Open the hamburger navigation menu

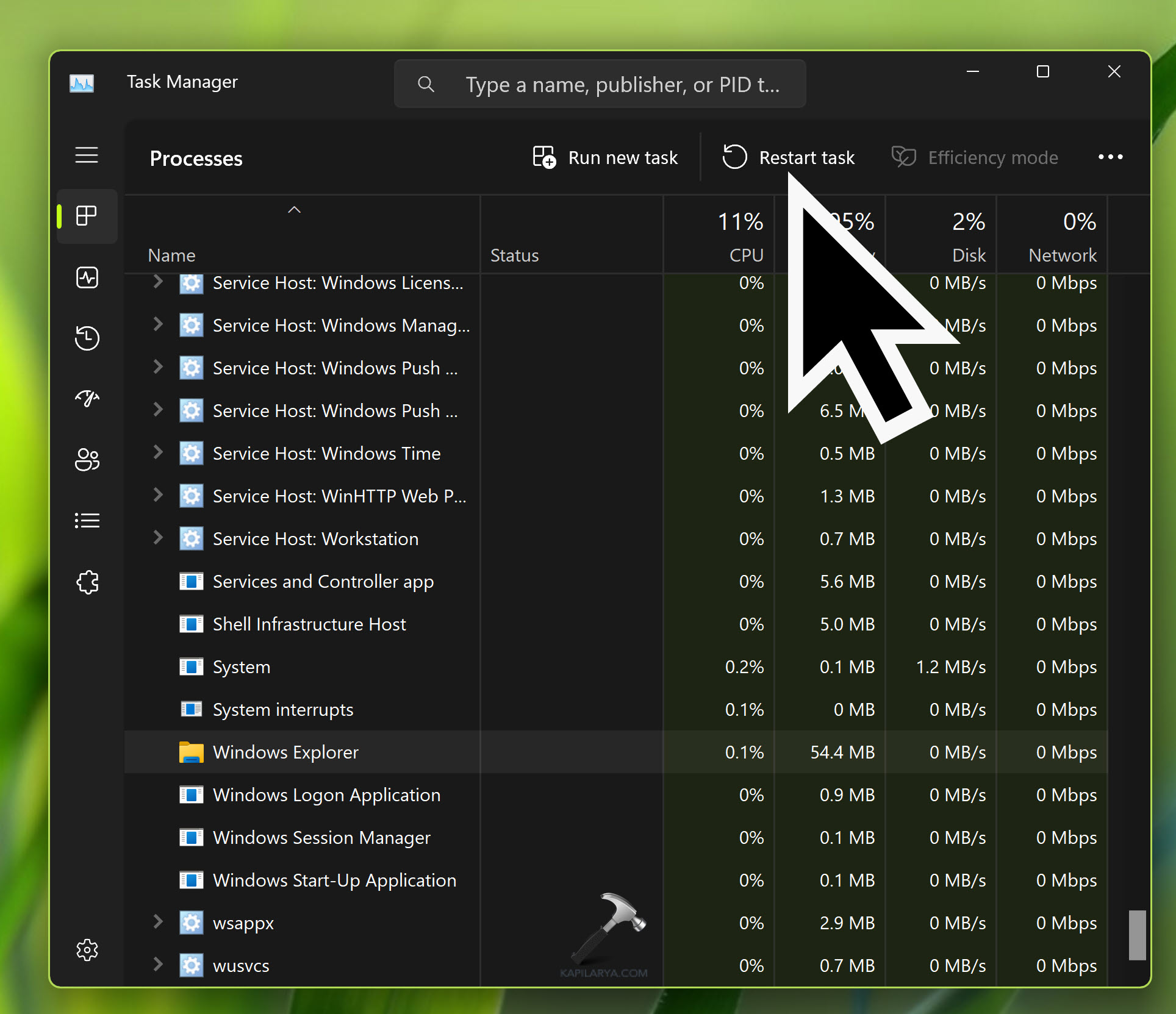tap(87, 155)
